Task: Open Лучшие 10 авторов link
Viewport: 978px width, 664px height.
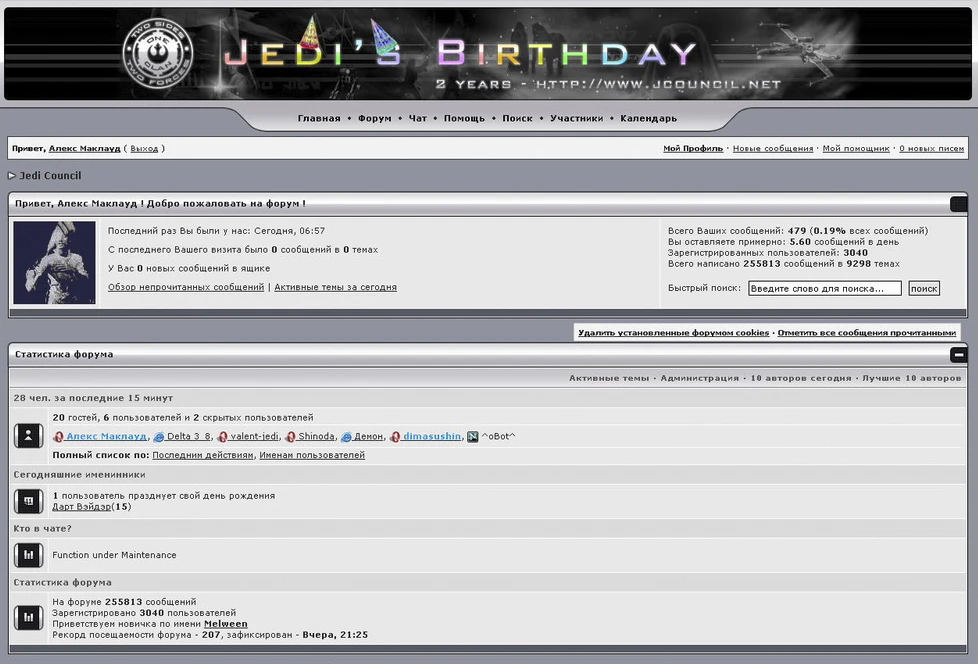Action: [911, 378]
